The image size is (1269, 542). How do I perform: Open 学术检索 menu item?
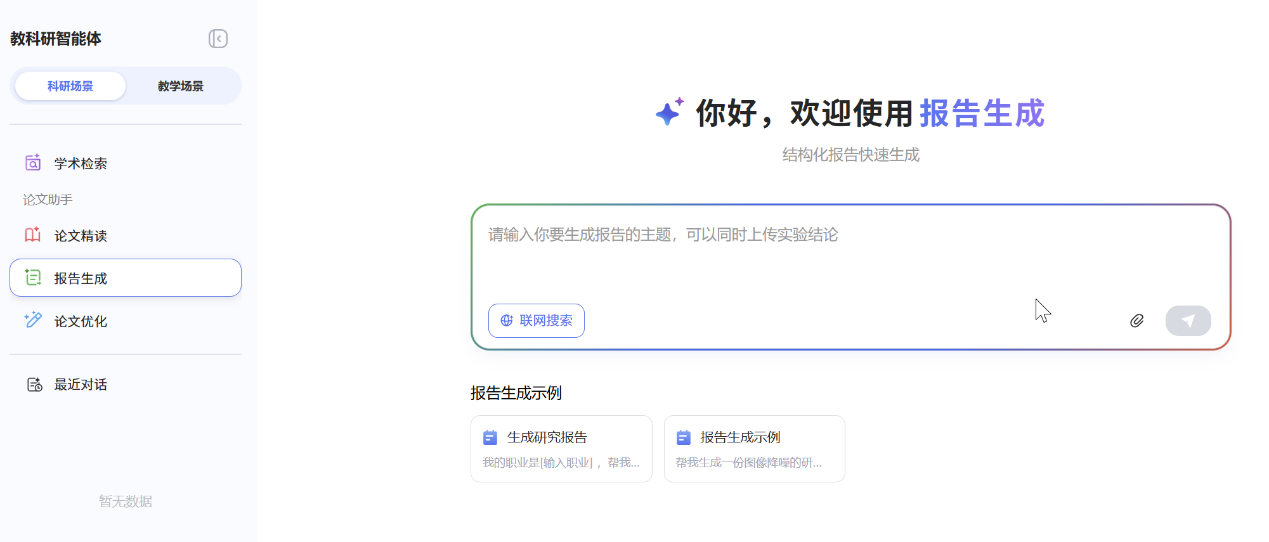coord(125,163)
